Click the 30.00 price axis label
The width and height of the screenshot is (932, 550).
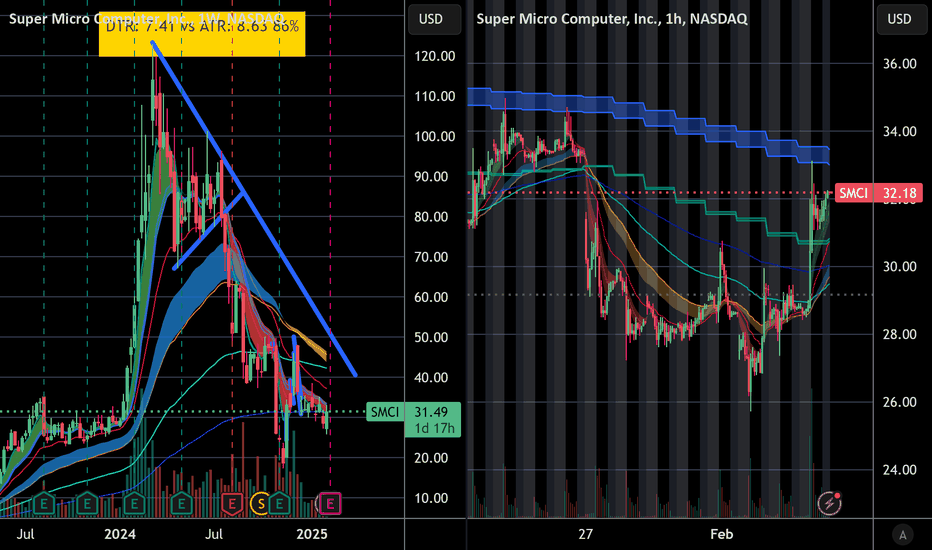[x=899, y=266]
